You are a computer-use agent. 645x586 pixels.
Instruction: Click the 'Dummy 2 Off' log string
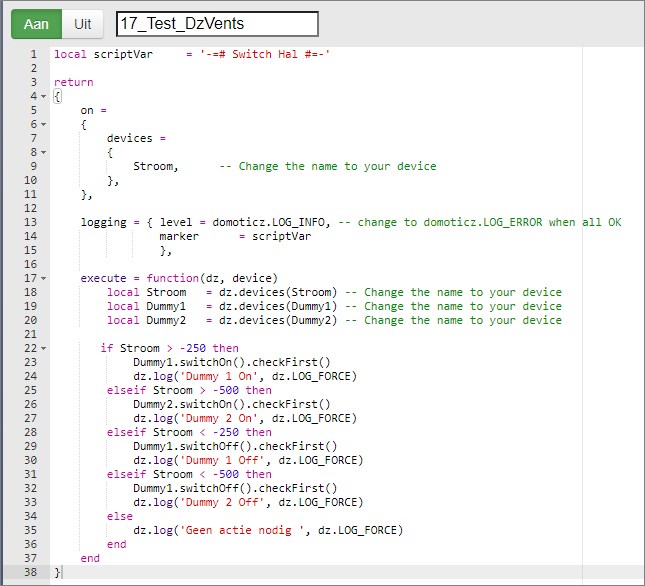pos(222,502)
